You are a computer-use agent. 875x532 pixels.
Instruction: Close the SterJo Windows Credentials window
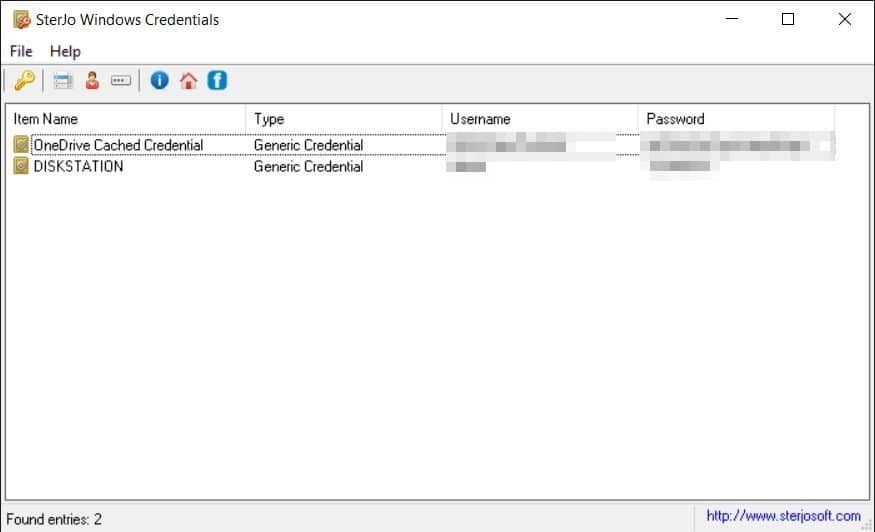coord(844,19)
